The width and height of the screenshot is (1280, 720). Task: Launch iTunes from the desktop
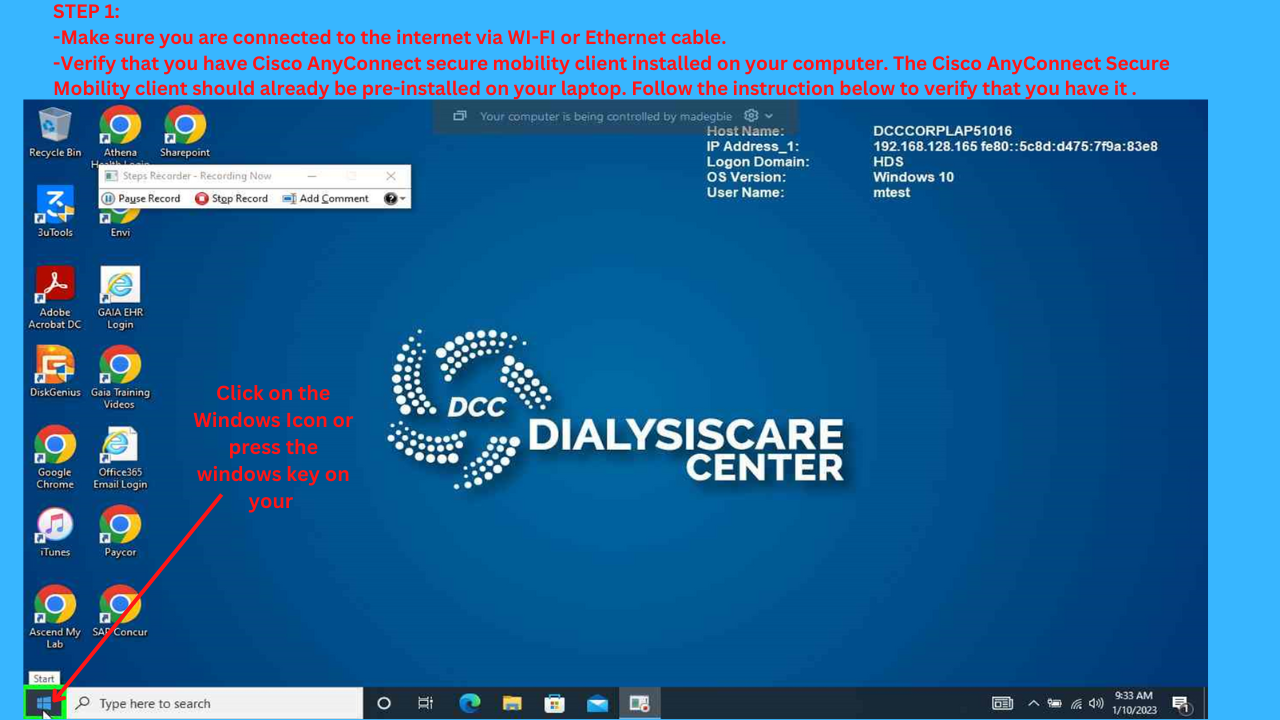tap(55, 532)
